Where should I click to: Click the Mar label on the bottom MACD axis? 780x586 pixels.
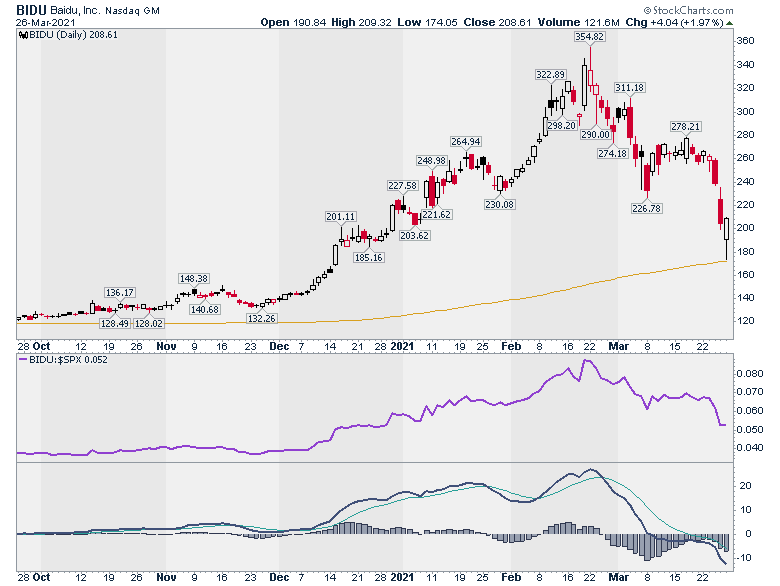[618, 577]
